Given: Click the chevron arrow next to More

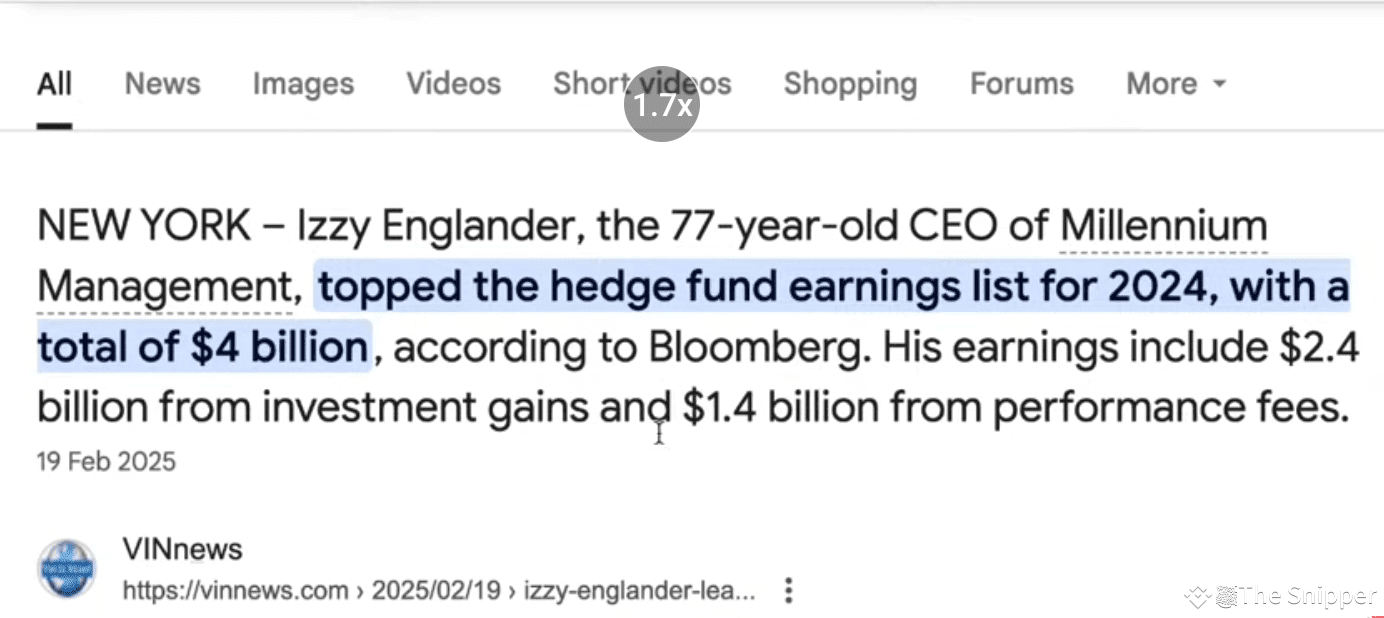Looking at the screenshot, I should tap(1219, 86).
